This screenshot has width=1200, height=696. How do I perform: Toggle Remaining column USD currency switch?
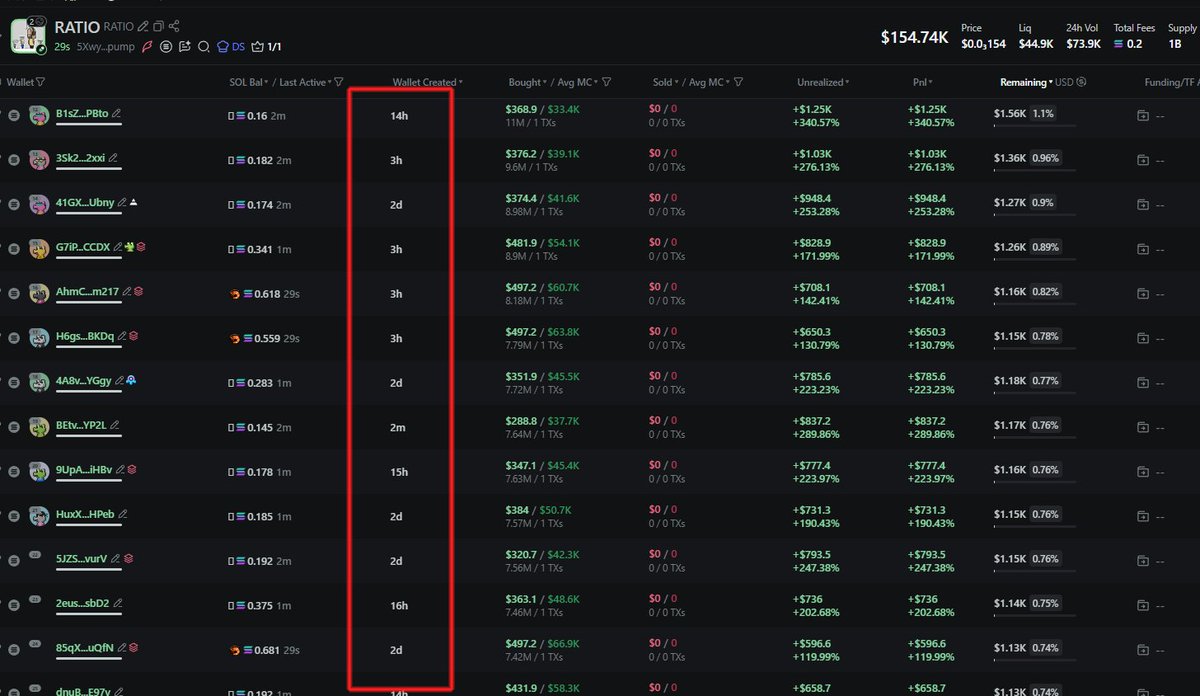click(x=1082, y=82)
